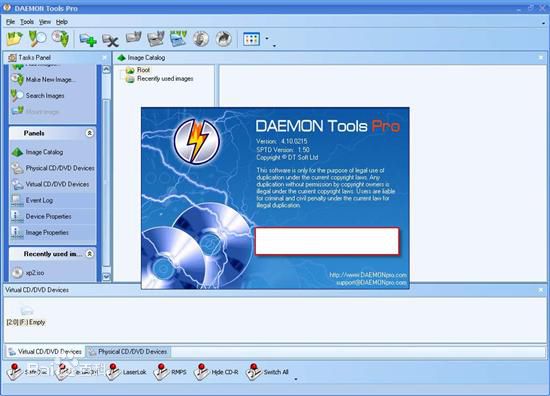The width and height of the screenshot is (550, 396).
Task: Click the disc with arrow toolbar icon
Action: tap(224, 39)
